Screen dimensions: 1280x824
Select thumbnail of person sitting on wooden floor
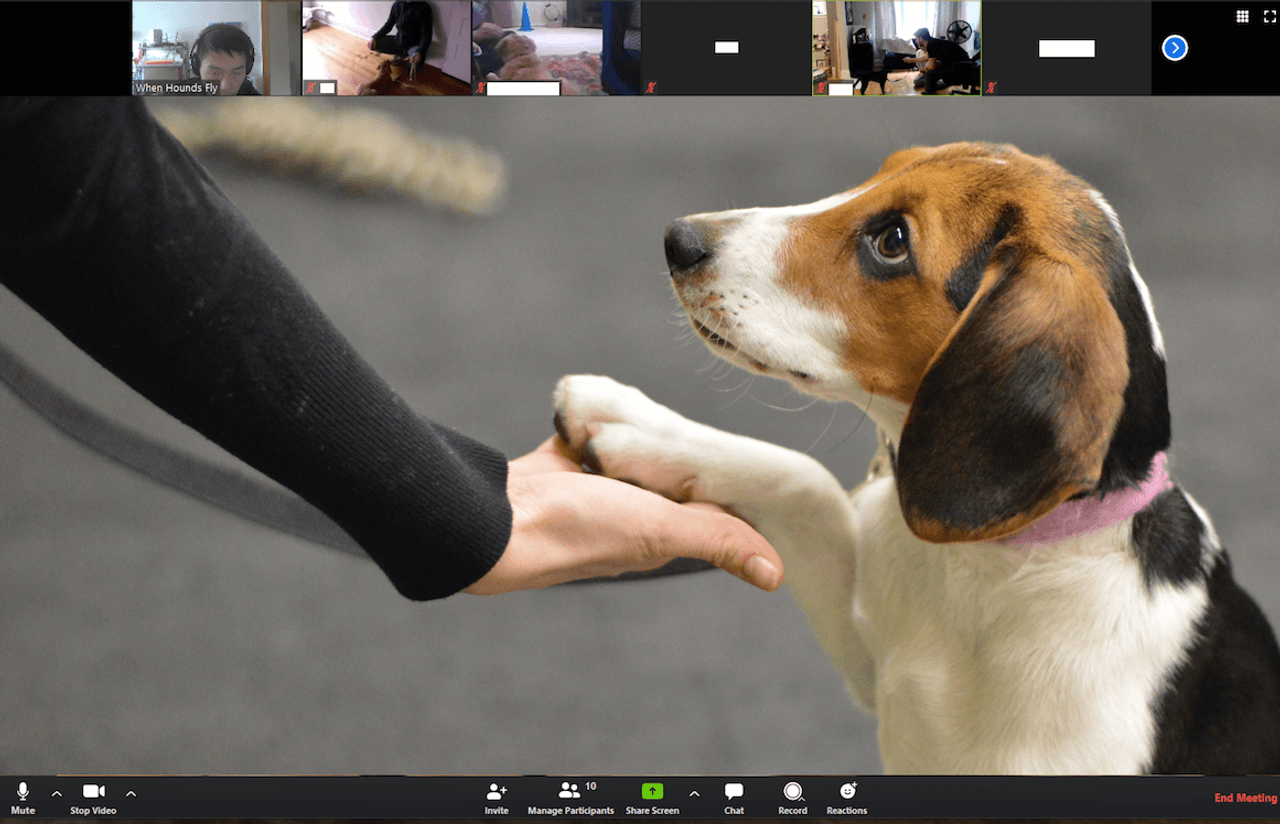(x=387, y=48)
